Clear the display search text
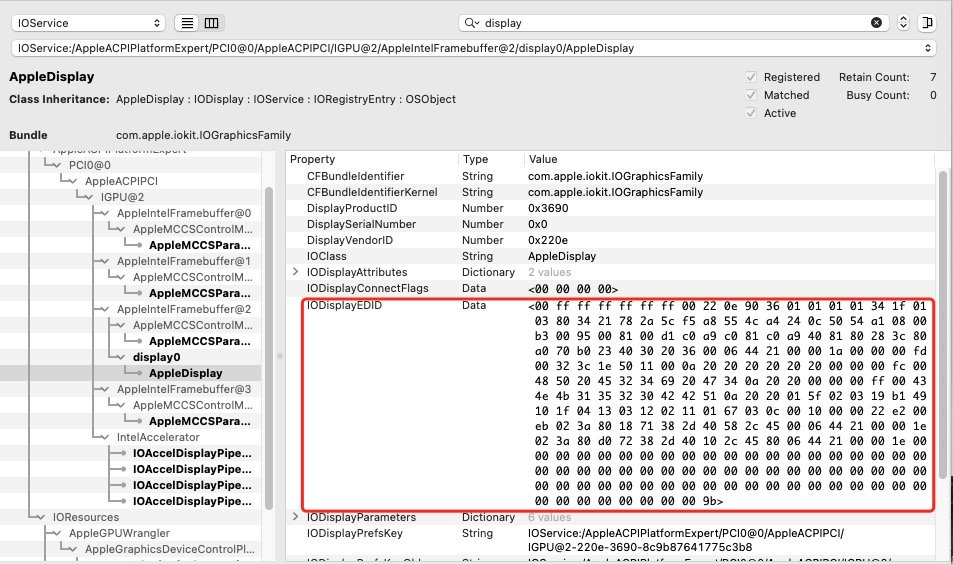 876,22
